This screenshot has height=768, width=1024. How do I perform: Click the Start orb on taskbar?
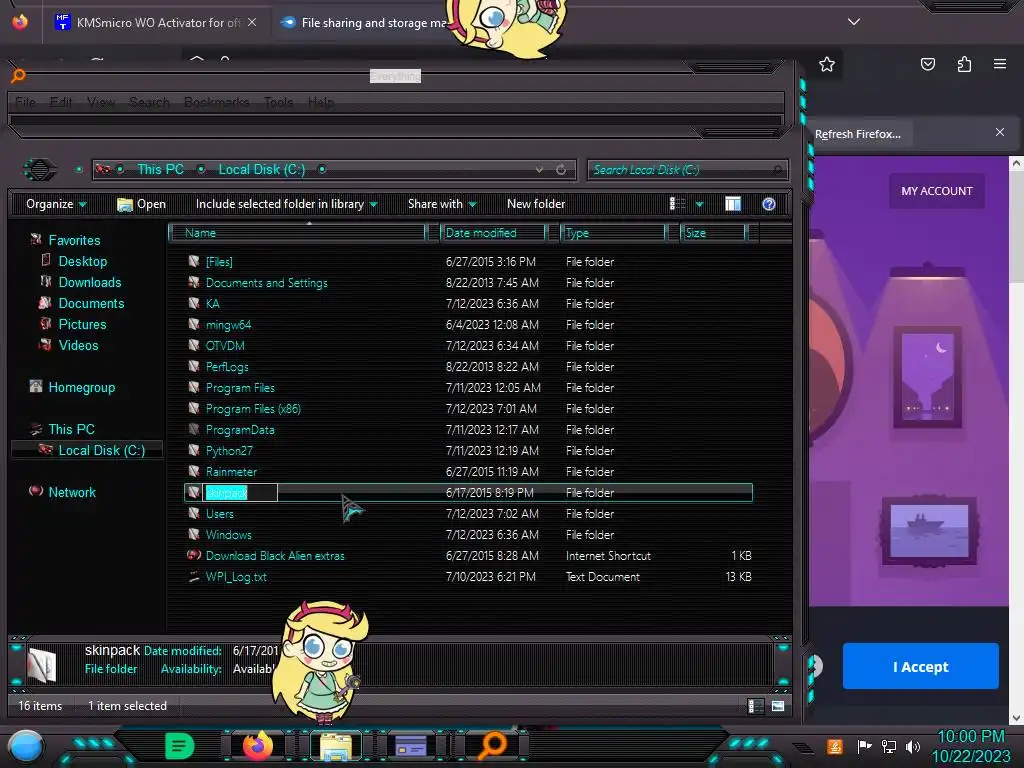click(x=26, y=746)
